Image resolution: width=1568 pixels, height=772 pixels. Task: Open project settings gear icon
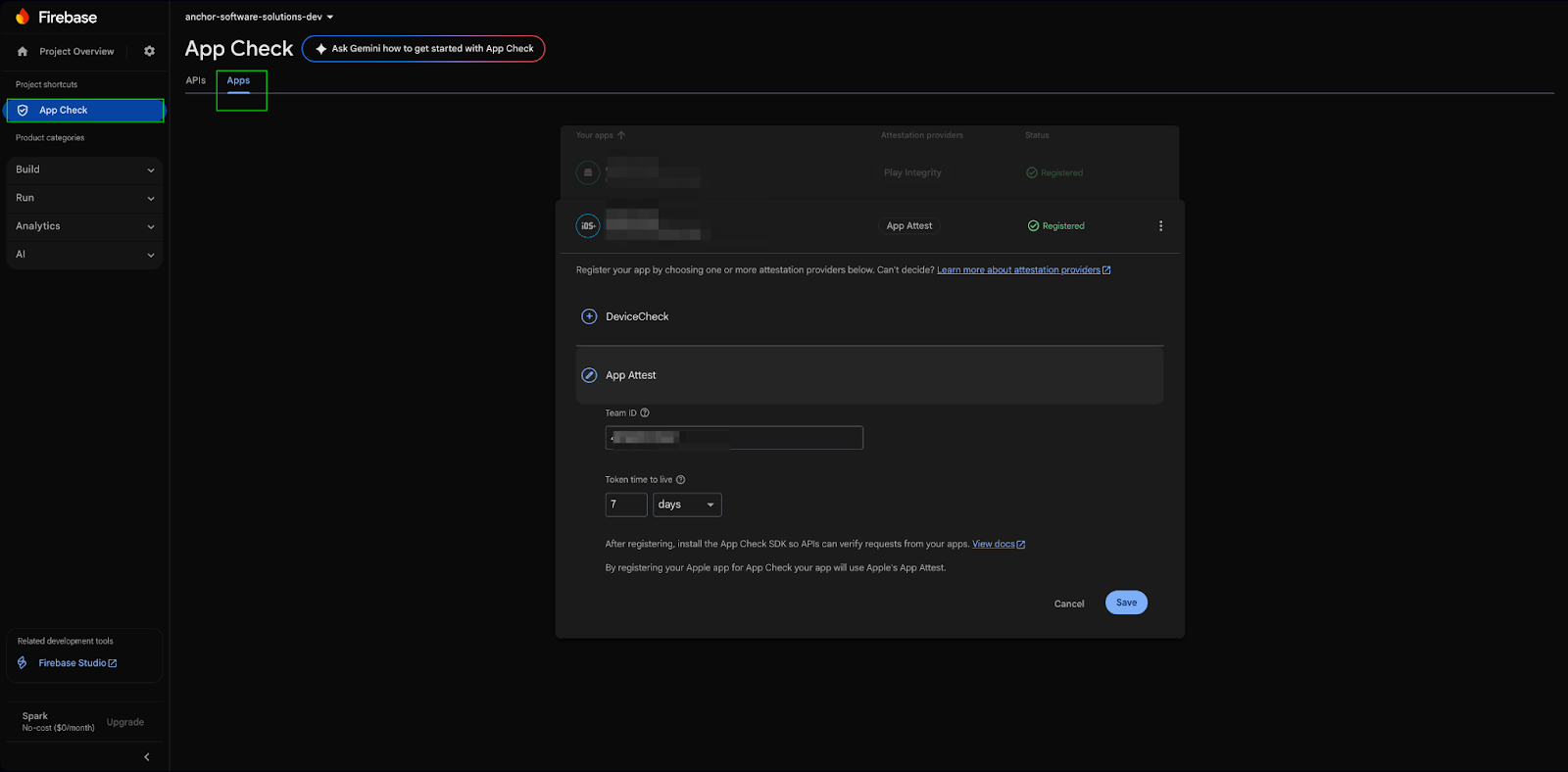click(149, 51)
